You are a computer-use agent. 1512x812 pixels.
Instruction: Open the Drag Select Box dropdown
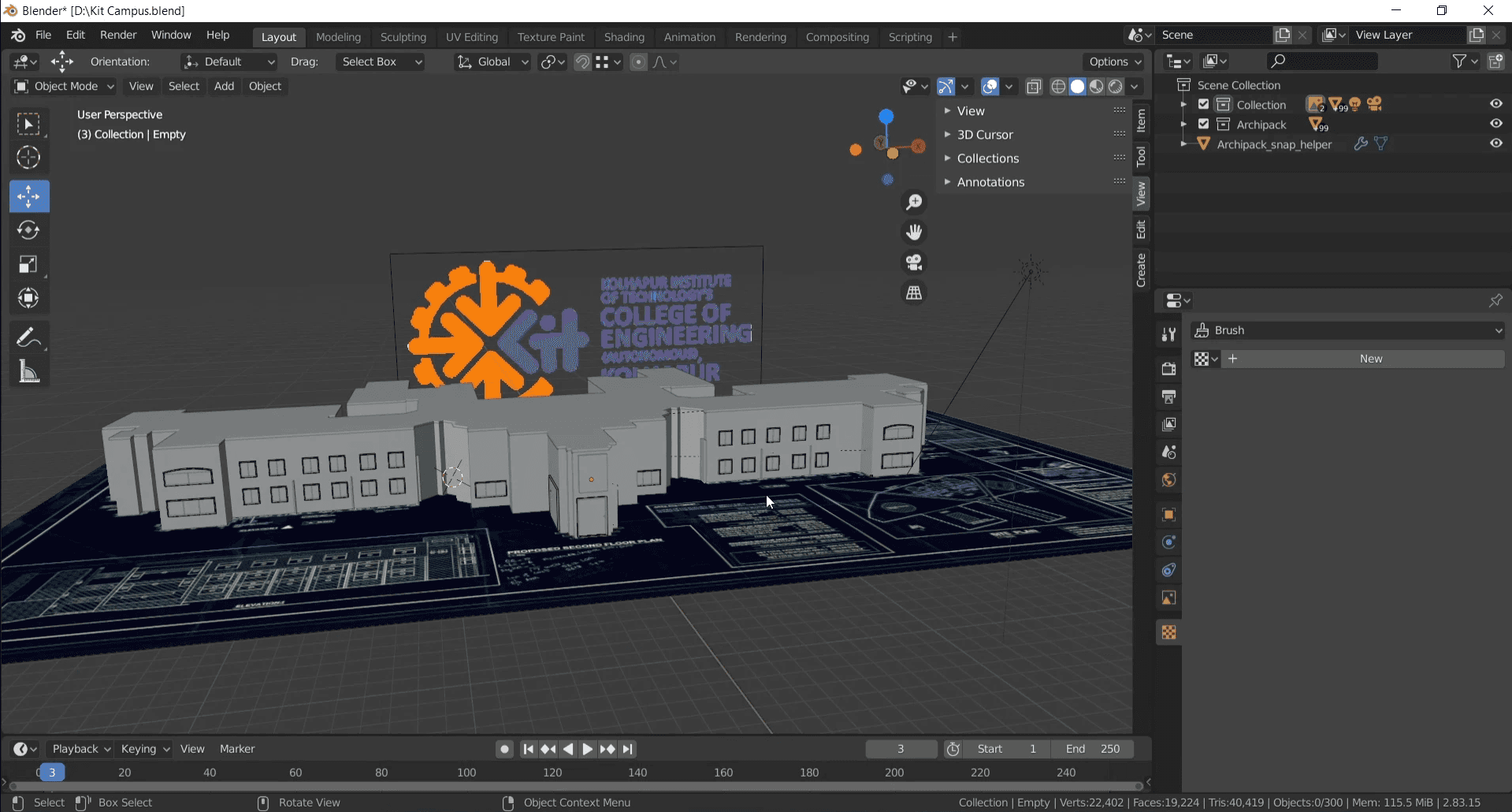click(381, 61)
